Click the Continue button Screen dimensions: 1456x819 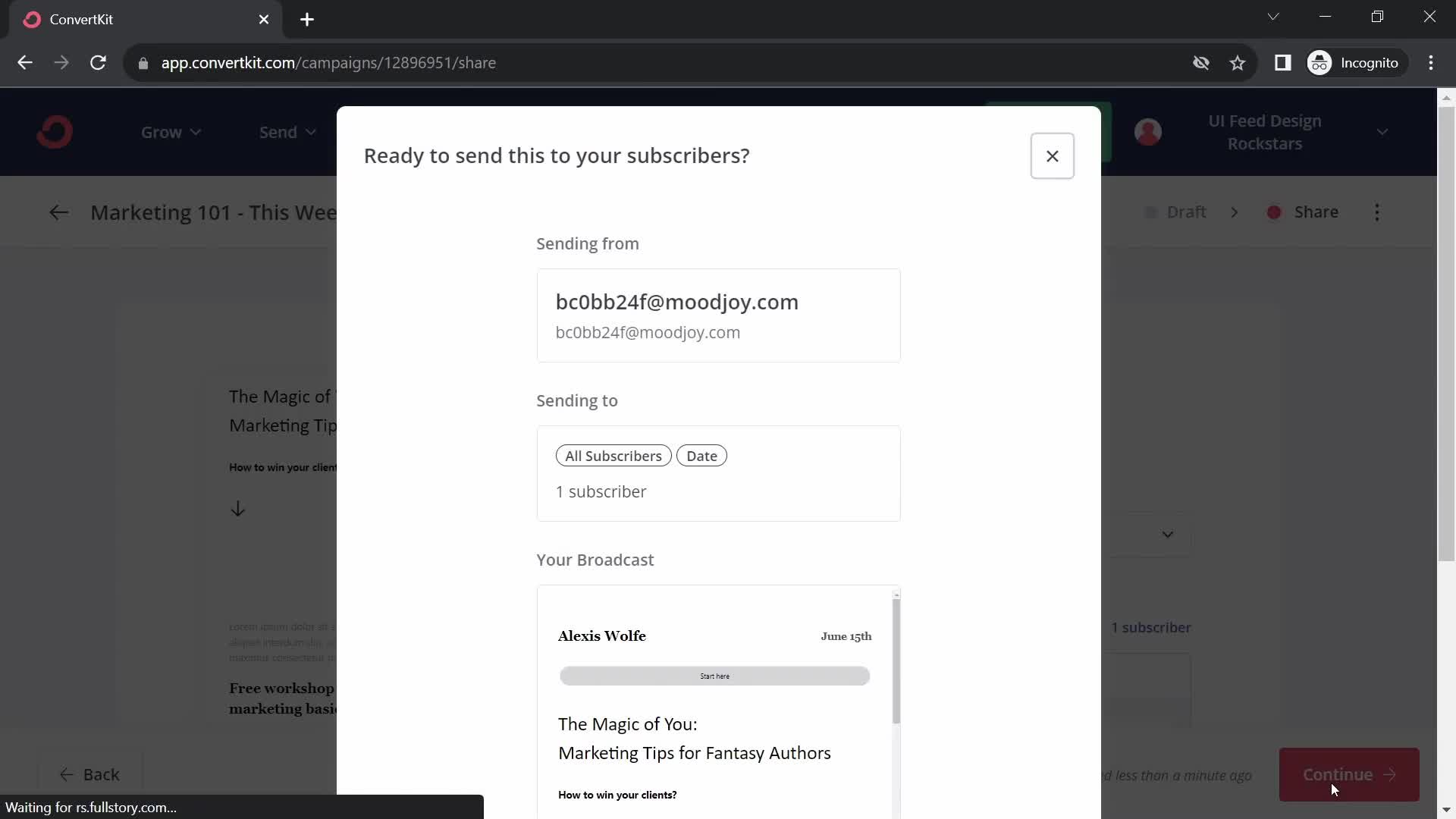1350,774
